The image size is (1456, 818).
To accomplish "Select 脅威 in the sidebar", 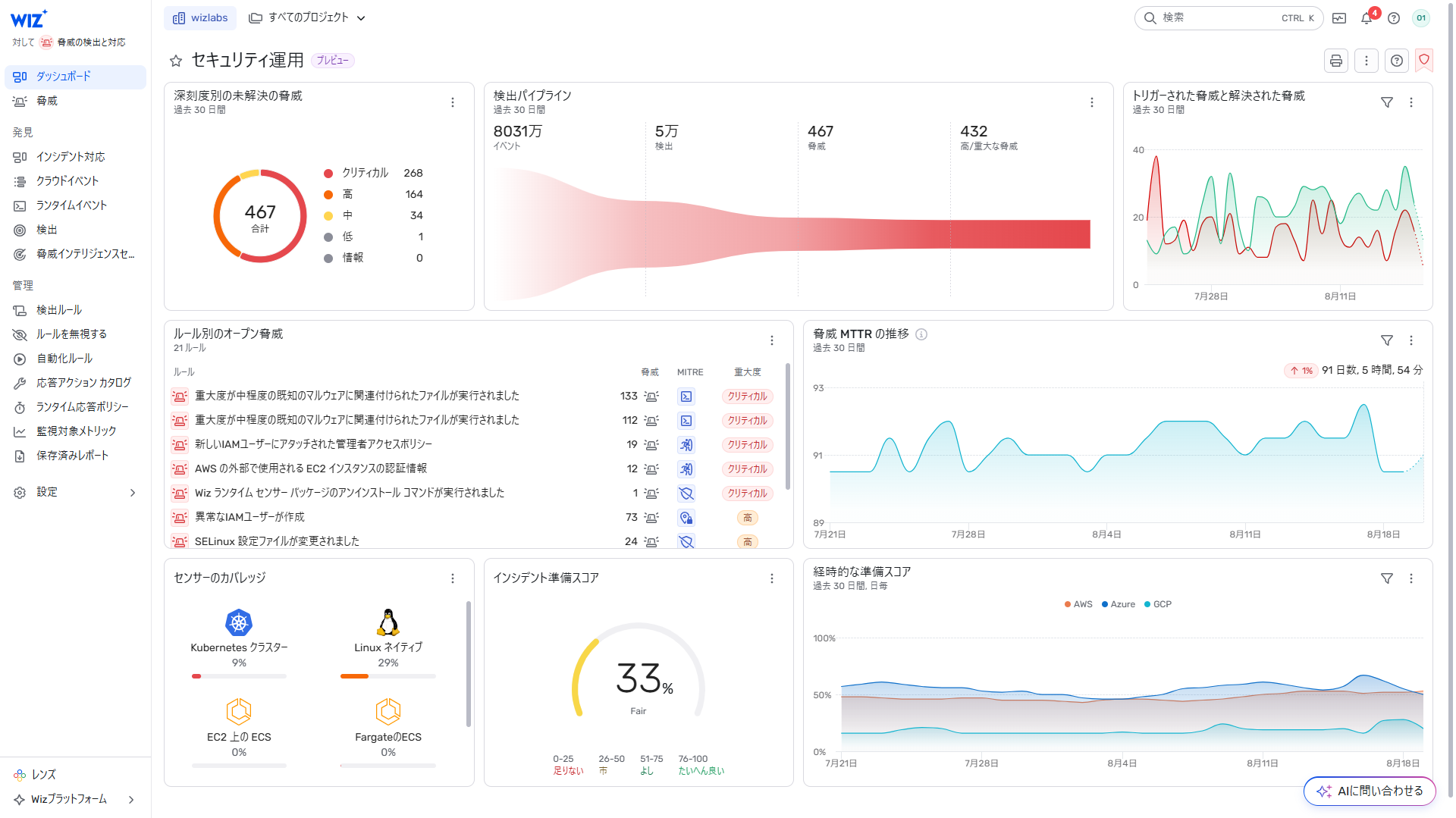I will (47, 100).
